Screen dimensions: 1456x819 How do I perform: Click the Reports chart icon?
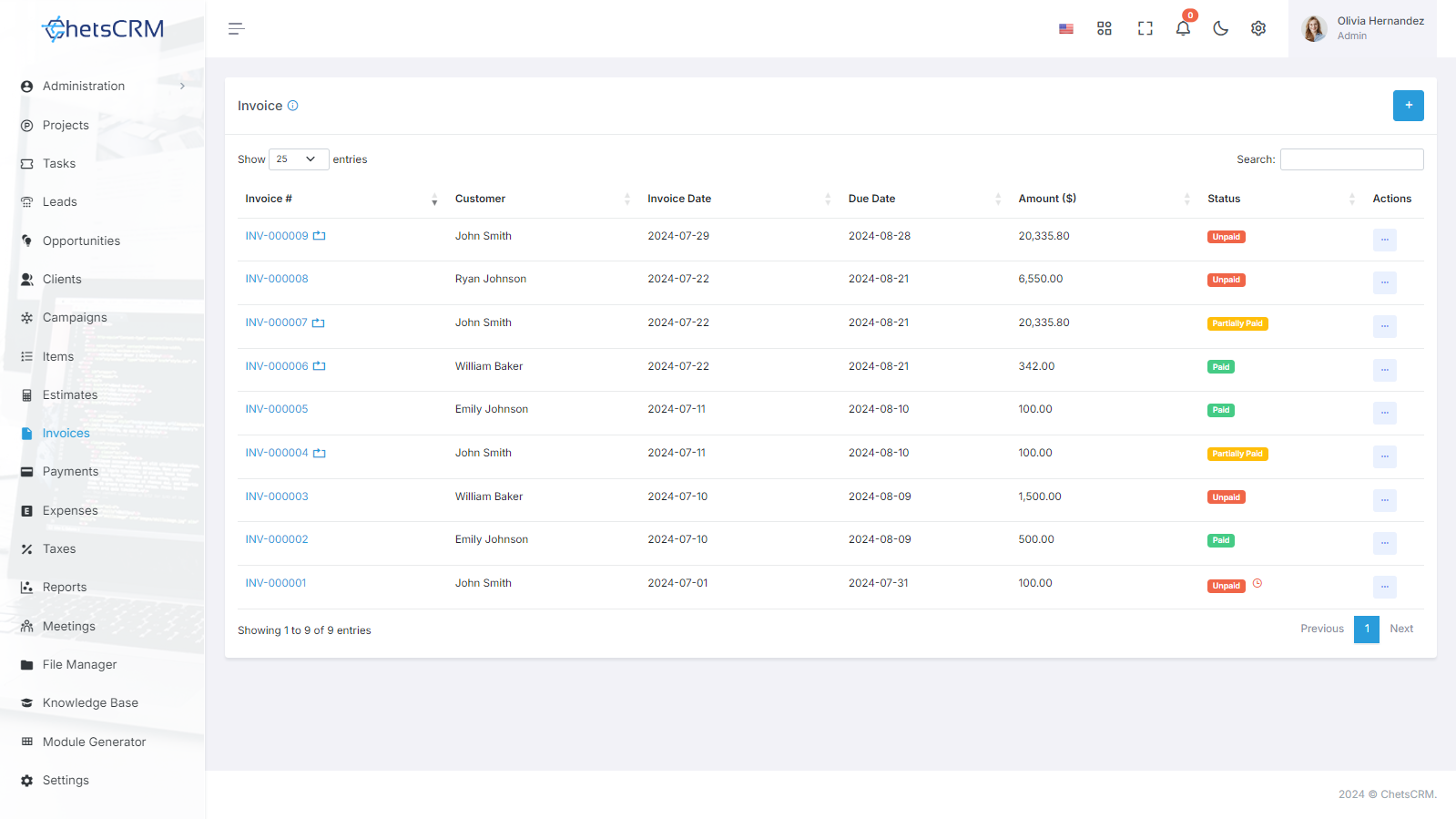(27, 588)
